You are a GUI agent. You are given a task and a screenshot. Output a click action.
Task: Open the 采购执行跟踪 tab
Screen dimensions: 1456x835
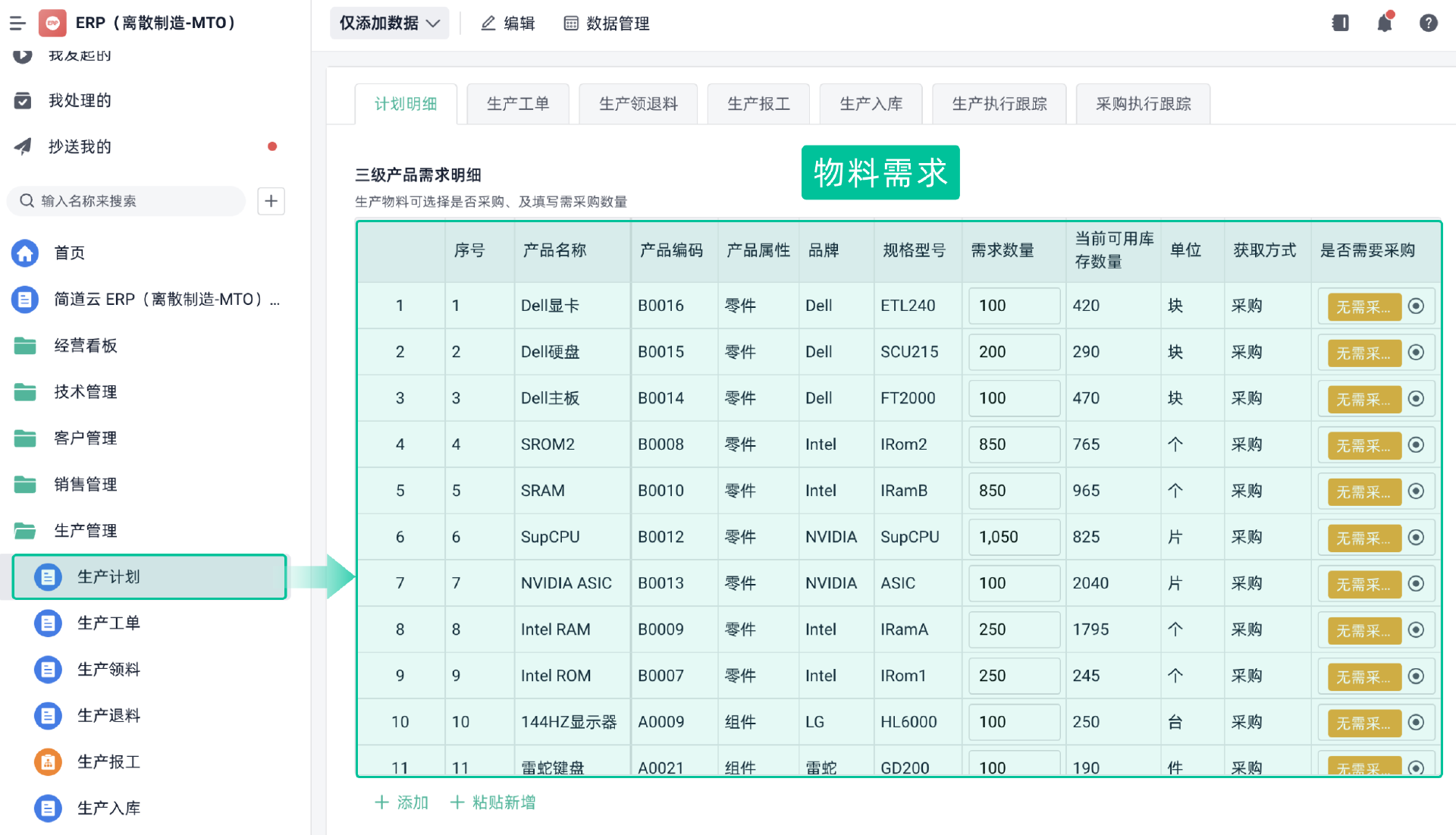[x=1142, y=104]
